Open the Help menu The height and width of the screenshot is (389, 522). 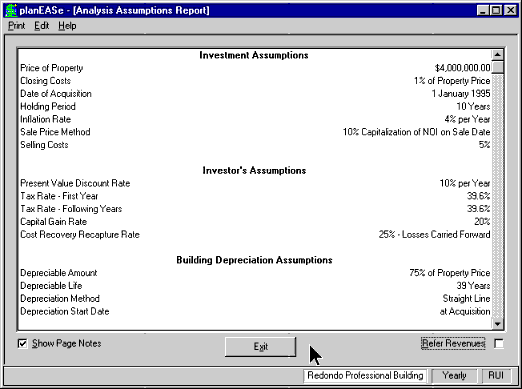point(67,26)
